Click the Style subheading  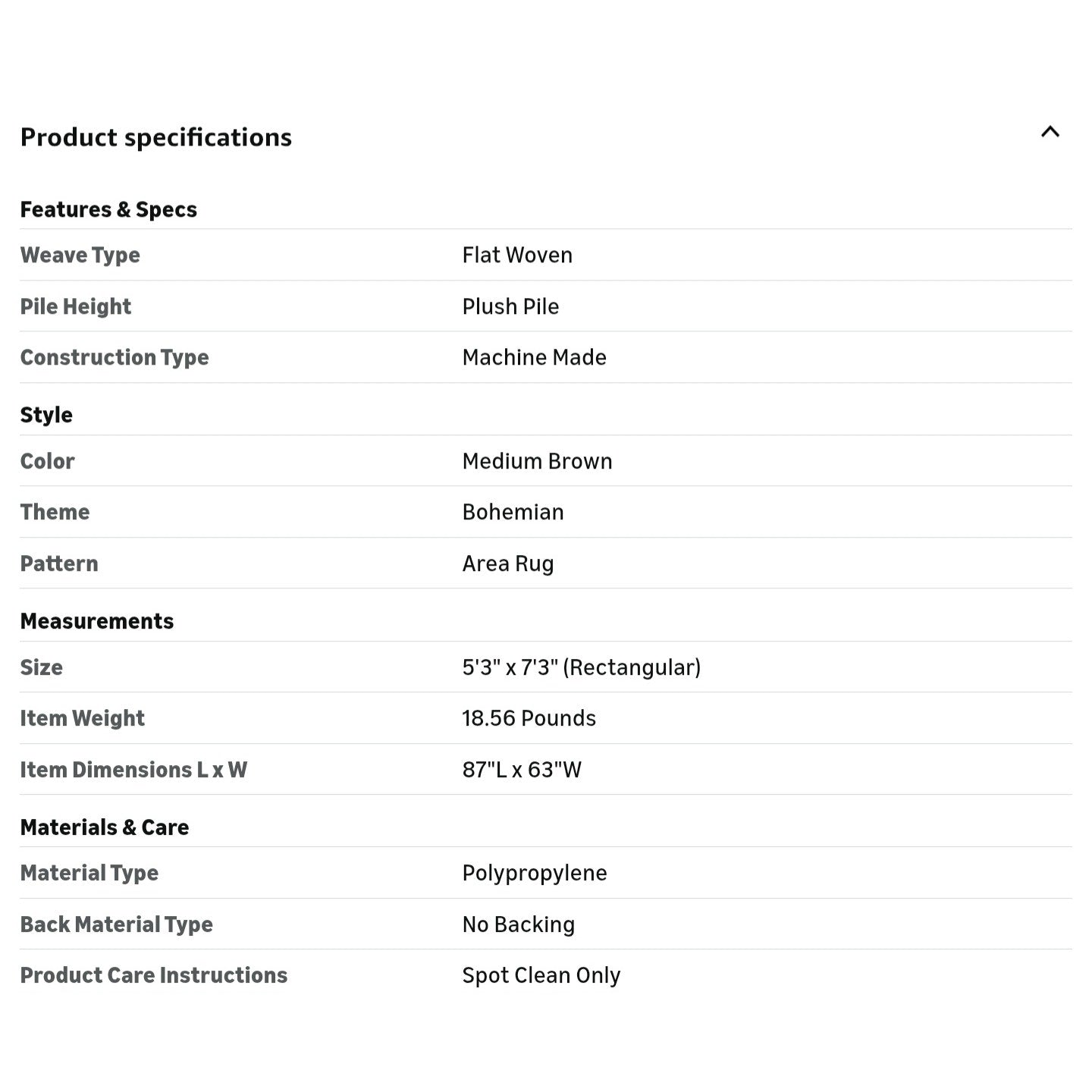46,415
